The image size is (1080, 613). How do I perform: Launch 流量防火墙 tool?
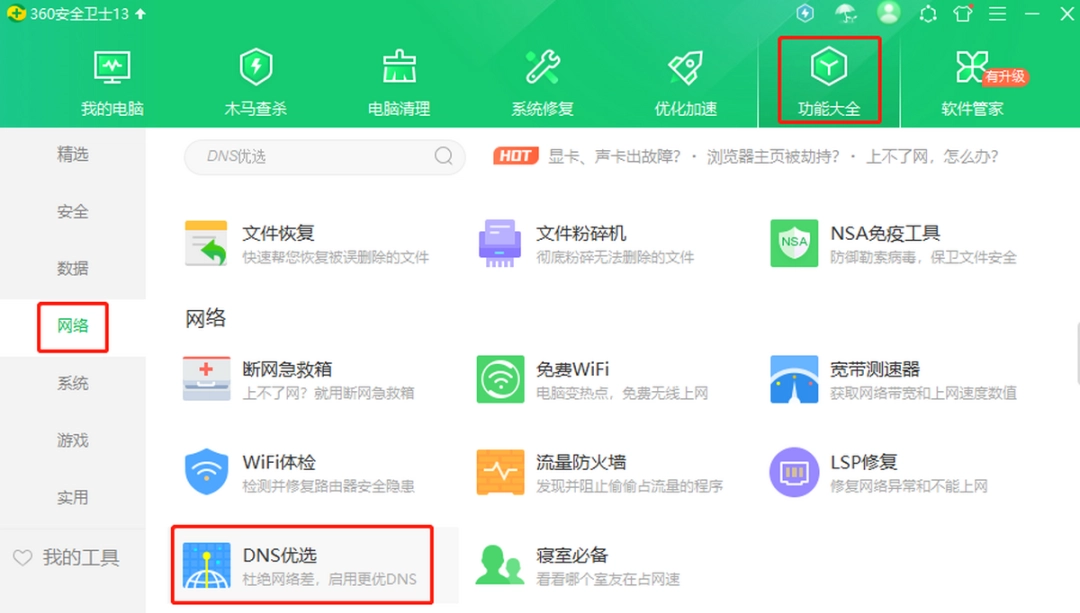599,472
